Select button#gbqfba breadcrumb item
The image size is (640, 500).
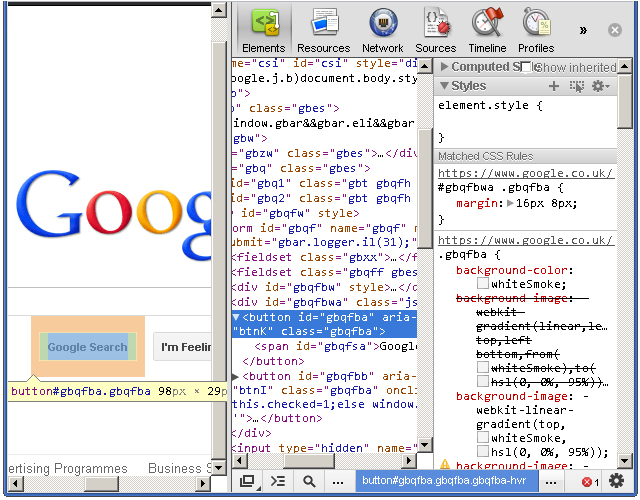447,481
